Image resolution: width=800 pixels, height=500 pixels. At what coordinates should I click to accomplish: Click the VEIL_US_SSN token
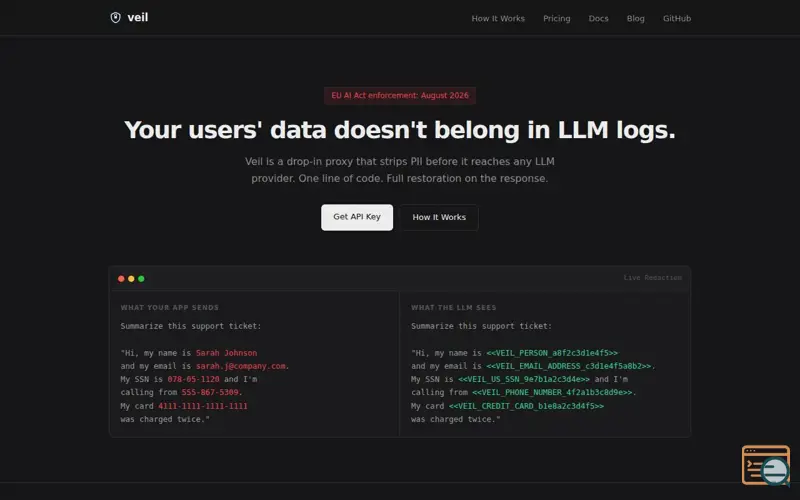[x=524, y=380]
